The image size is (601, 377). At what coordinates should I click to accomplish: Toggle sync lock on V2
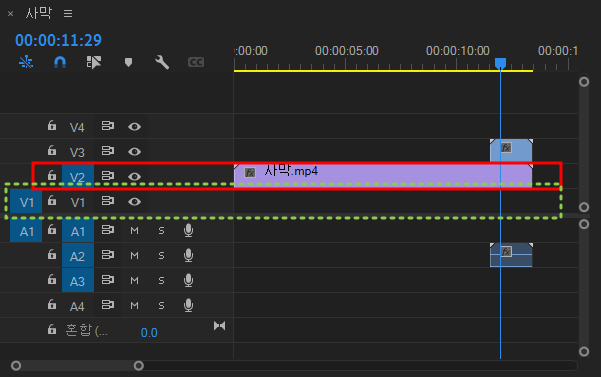point(108,176)
